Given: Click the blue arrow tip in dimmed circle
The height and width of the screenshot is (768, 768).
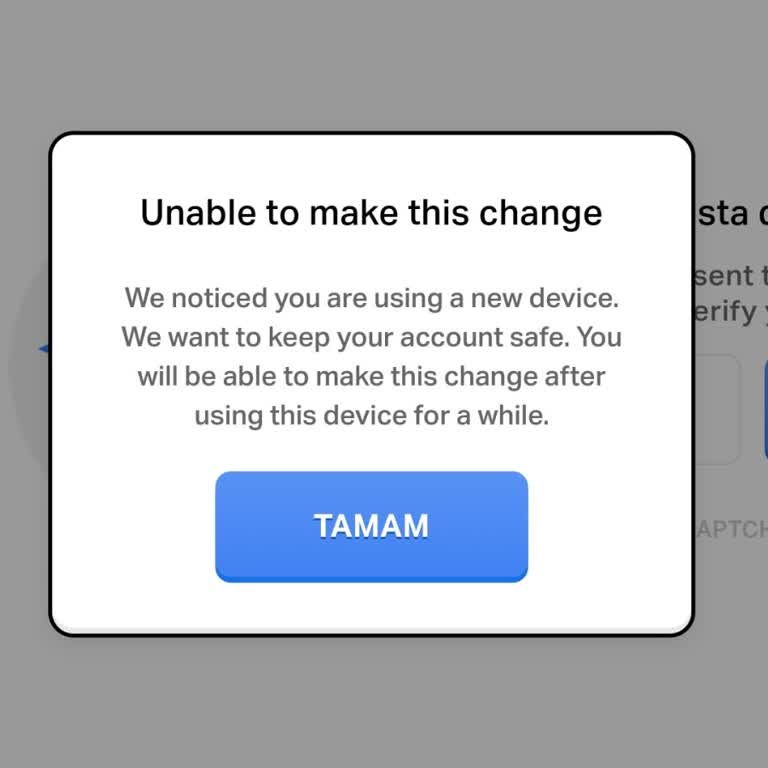Looking at the screenshot, I should [42, 349].
